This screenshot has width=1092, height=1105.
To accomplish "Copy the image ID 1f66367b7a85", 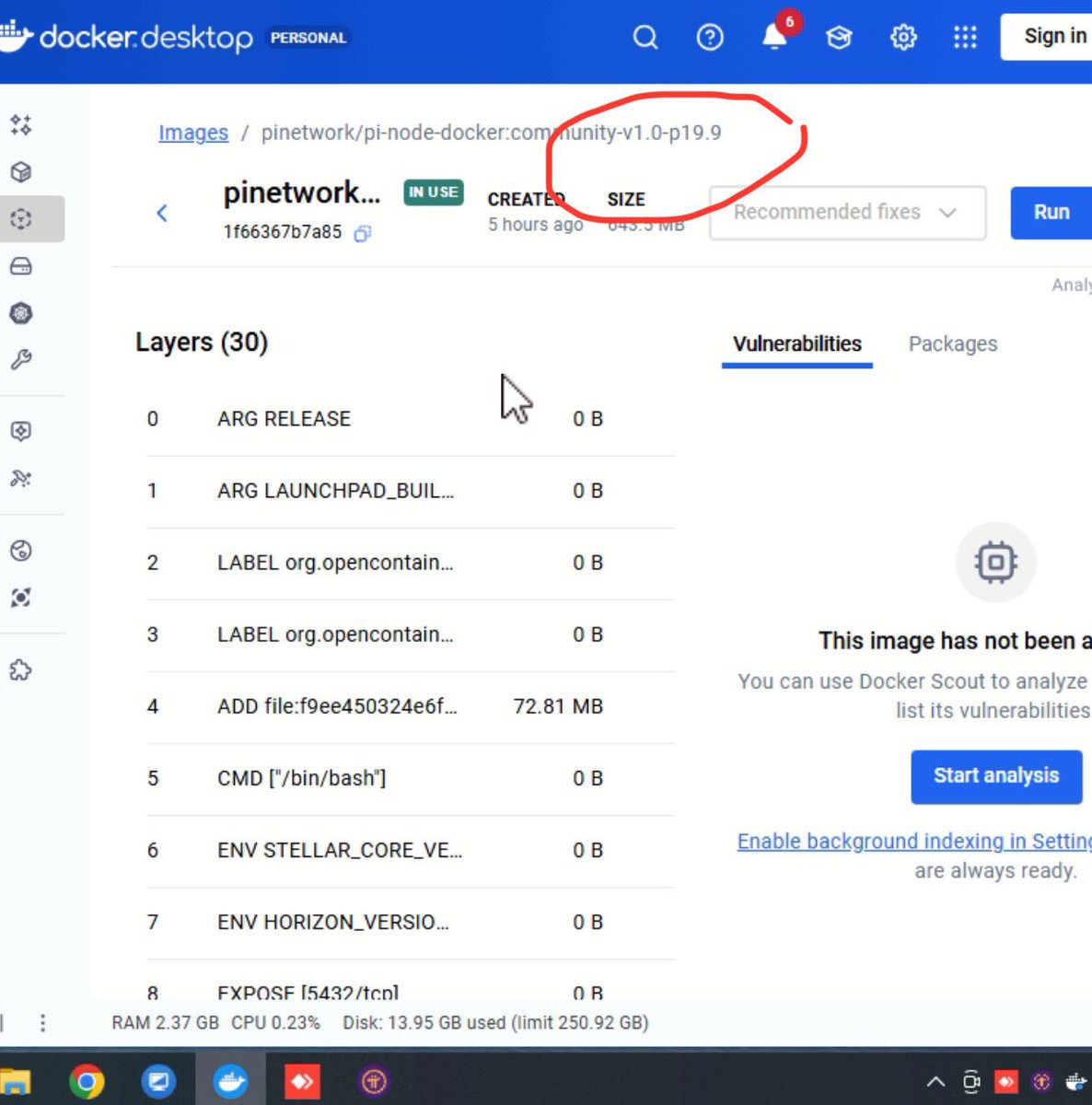I will click(x=361, y=235).
